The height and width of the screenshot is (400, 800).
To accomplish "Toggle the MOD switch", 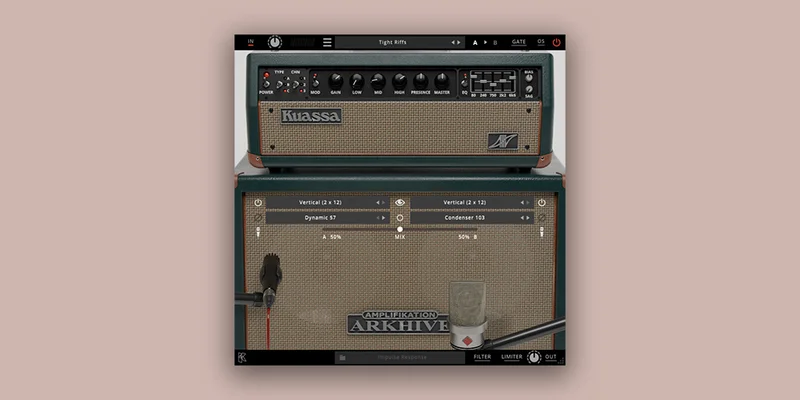I will [315, 83].
